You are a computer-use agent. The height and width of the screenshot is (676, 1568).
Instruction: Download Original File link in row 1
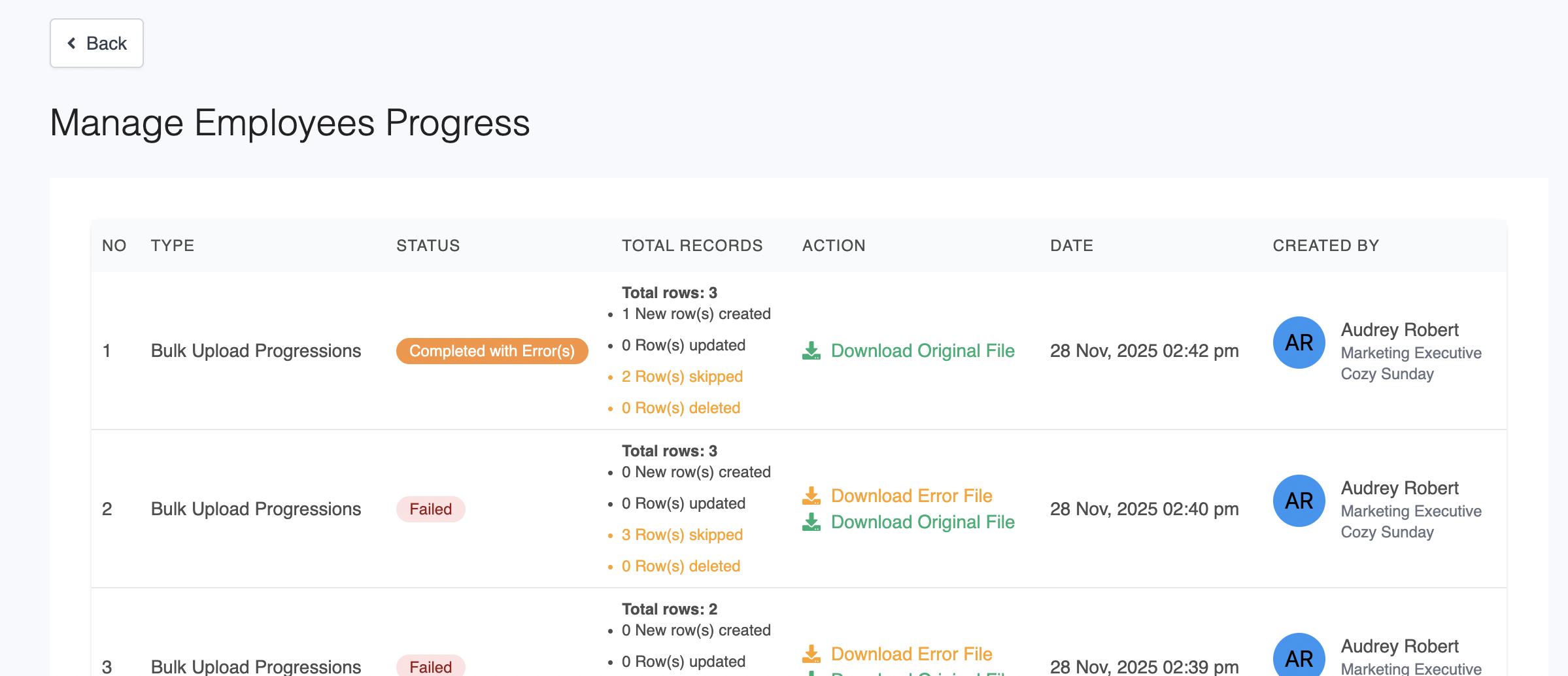pyautogui.click(x=923, y=351)
